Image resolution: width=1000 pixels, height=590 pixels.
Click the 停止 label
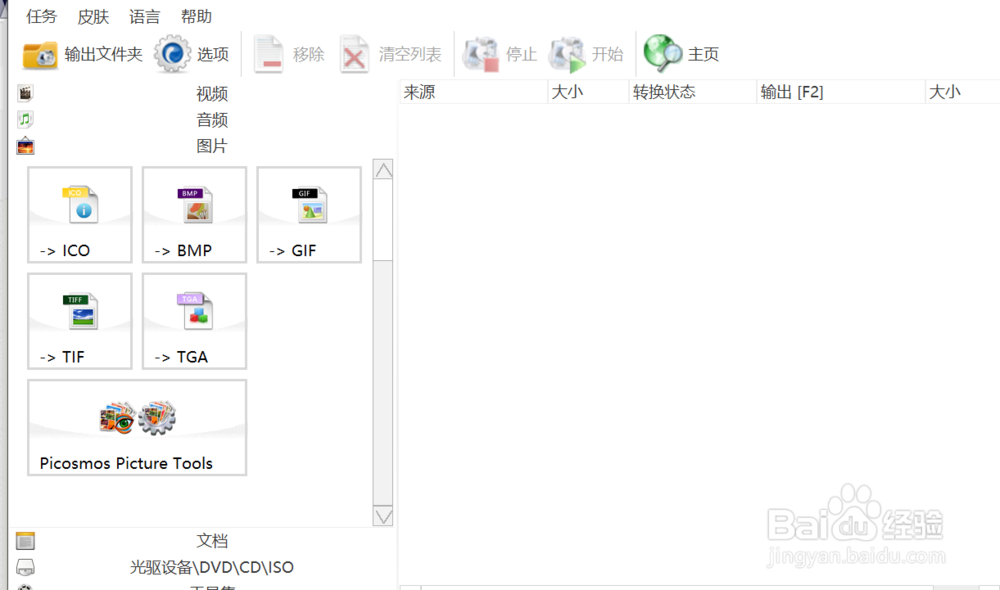tap(522, 54)
